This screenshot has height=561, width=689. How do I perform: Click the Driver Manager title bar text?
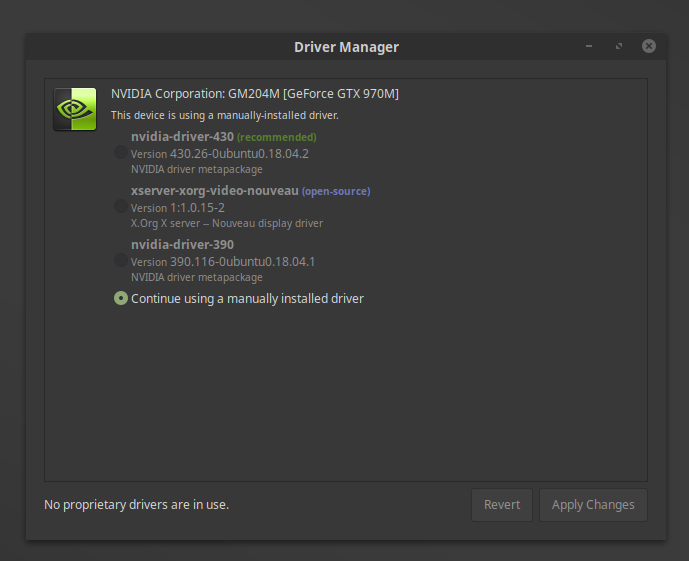pyautogui.click(x=346, y=47)
